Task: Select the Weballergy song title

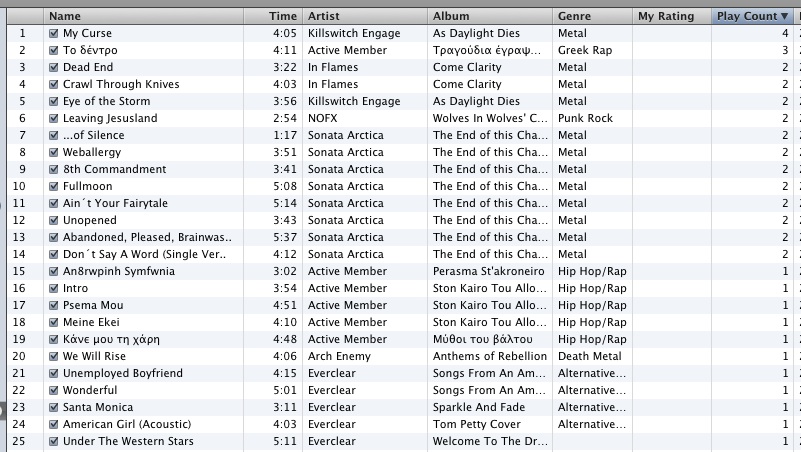Action: click(92, 152)
